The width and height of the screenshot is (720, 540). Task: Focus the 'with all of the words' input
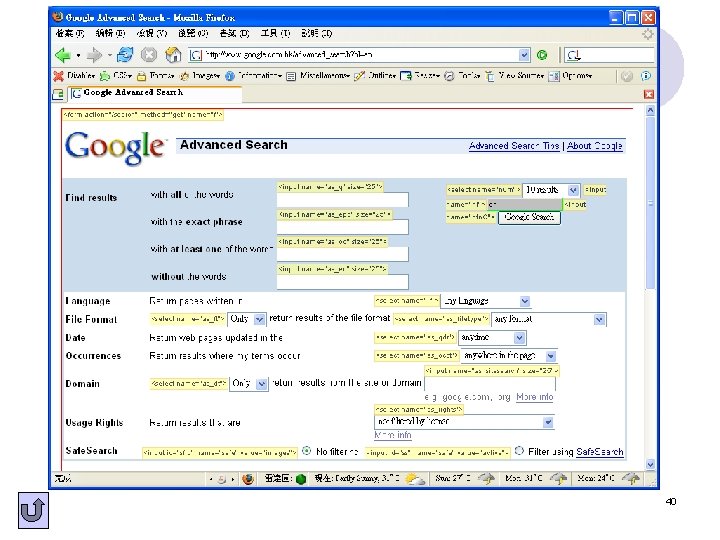tap(343, 200)
